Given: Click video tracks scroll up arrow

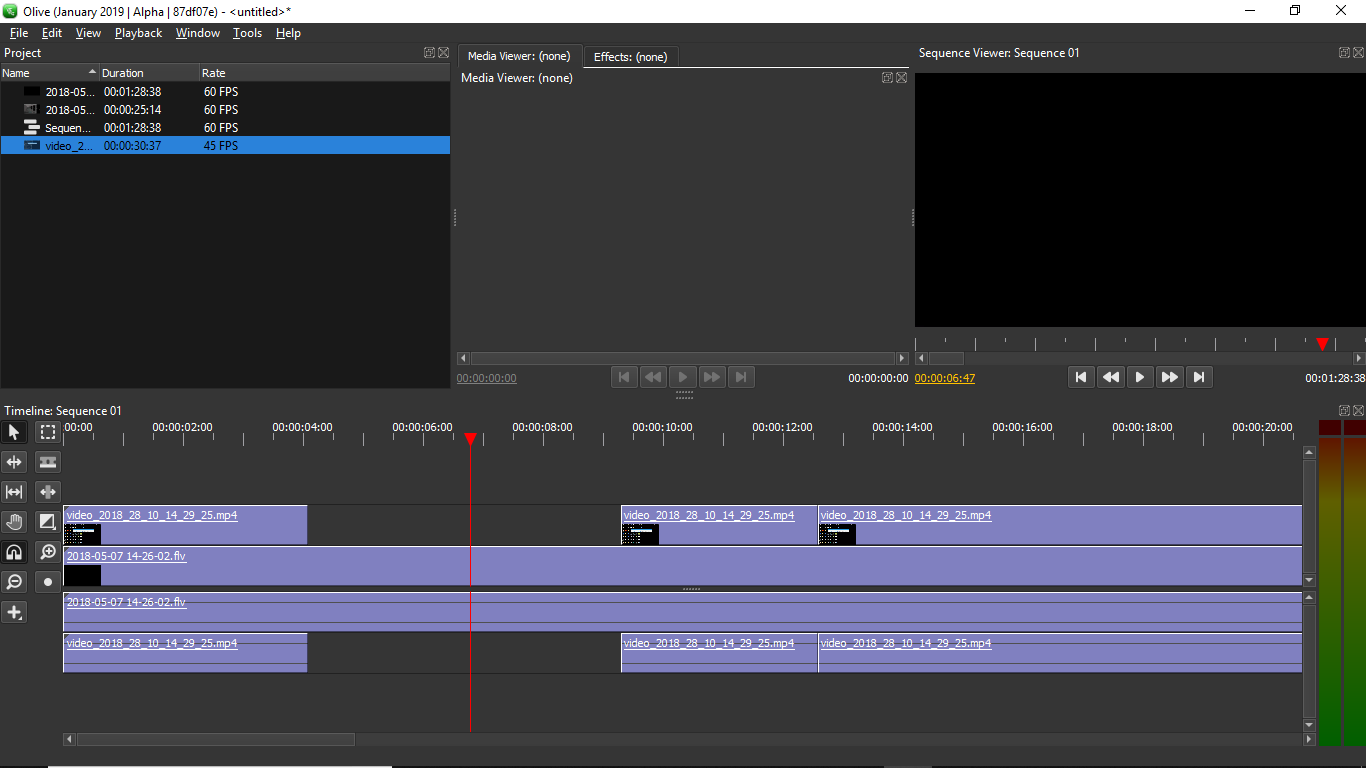Looking at the screenshot, I should pyautogui.click(x=1309, y=452).
